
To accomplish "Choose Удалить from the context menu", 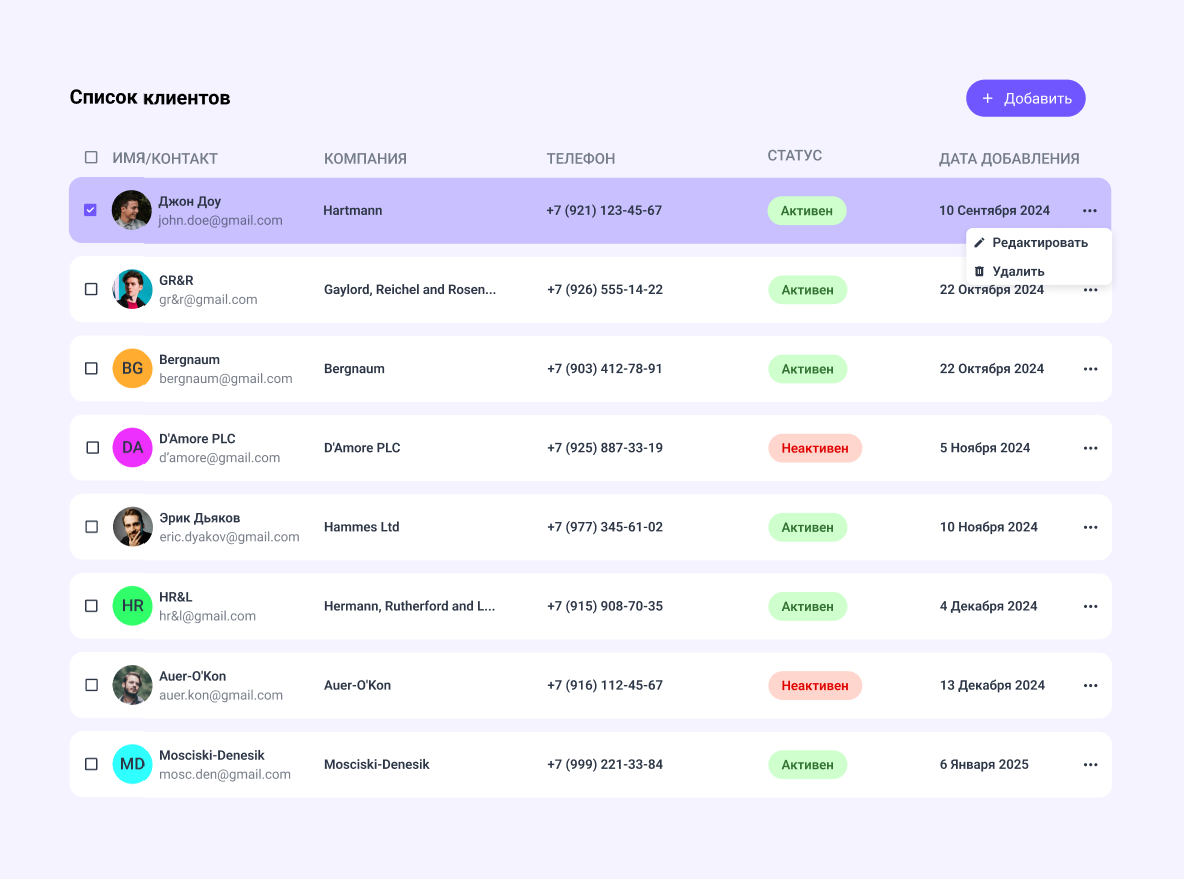I will pos(1018,271).
